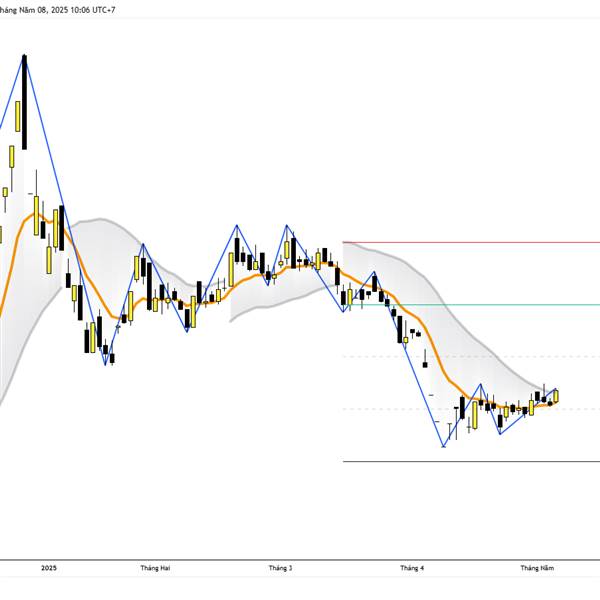Click the "2025" time axis label
This screenshot has width=600, height=600.
click(x=49, y=568)
